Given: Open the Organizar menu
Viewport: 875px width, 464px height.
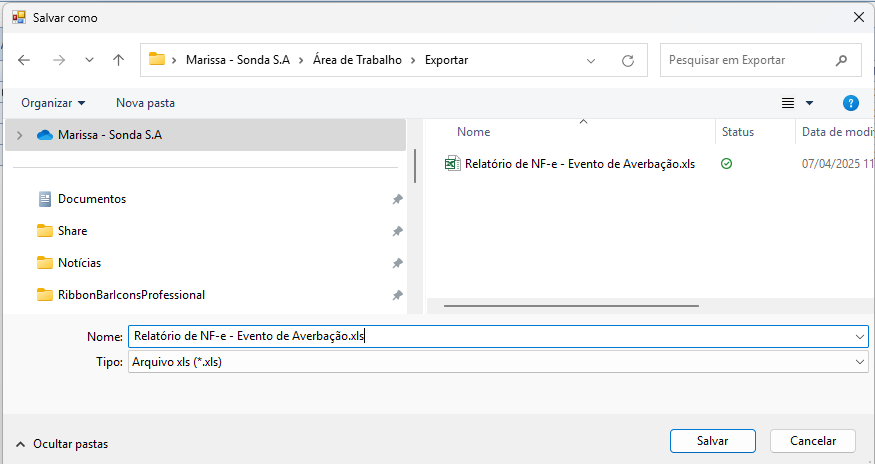Looking at the screenshot, I should [53, 103].
